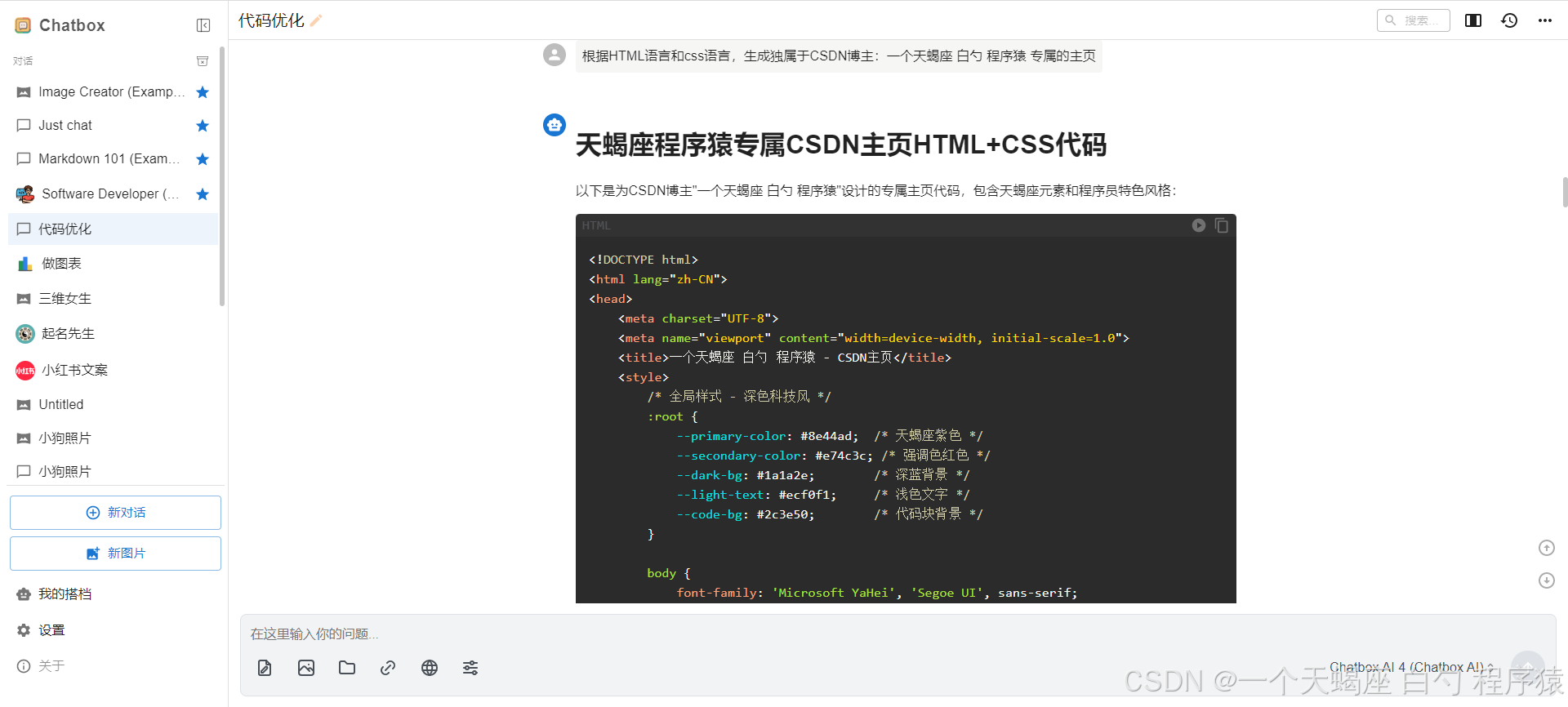
Task: Click the 新对话 button
Action: [x=115, y=513]
